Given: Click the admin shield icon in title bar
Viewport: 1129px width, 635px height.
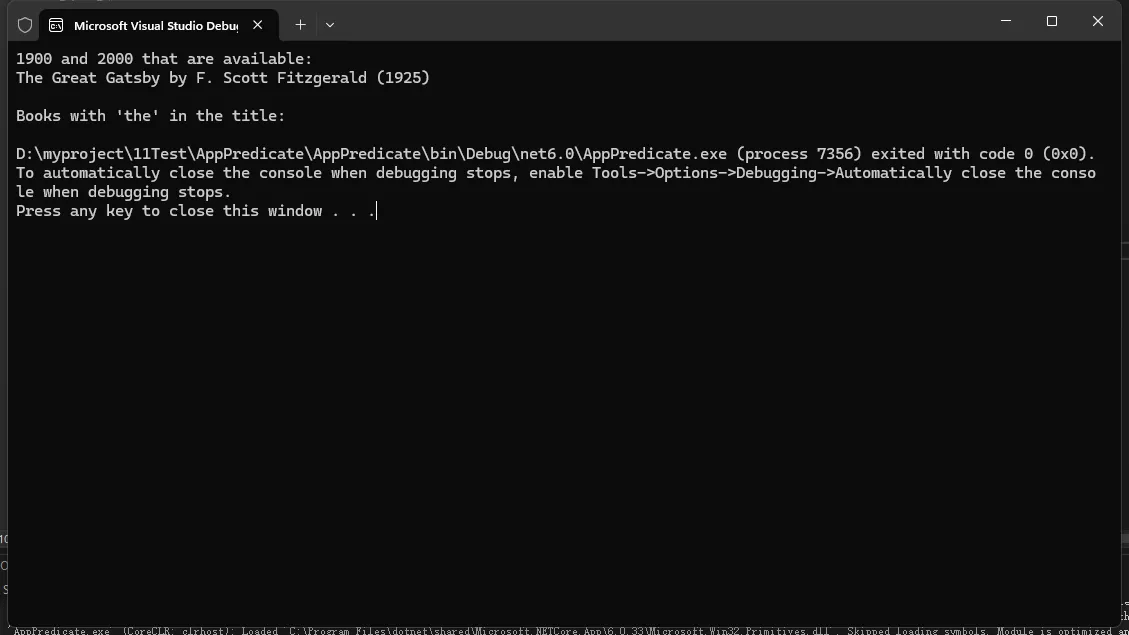Looking at the screenshot, I should point(25,25).
